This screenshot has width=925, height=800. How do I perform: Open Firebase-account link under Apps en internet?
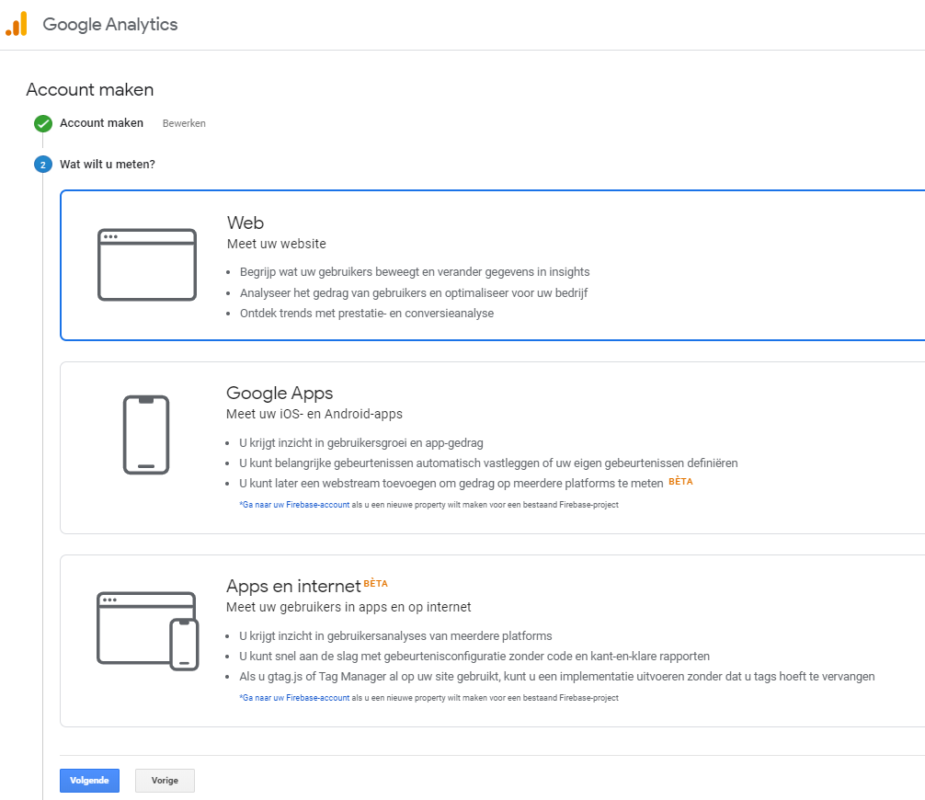tap(294, 698)
